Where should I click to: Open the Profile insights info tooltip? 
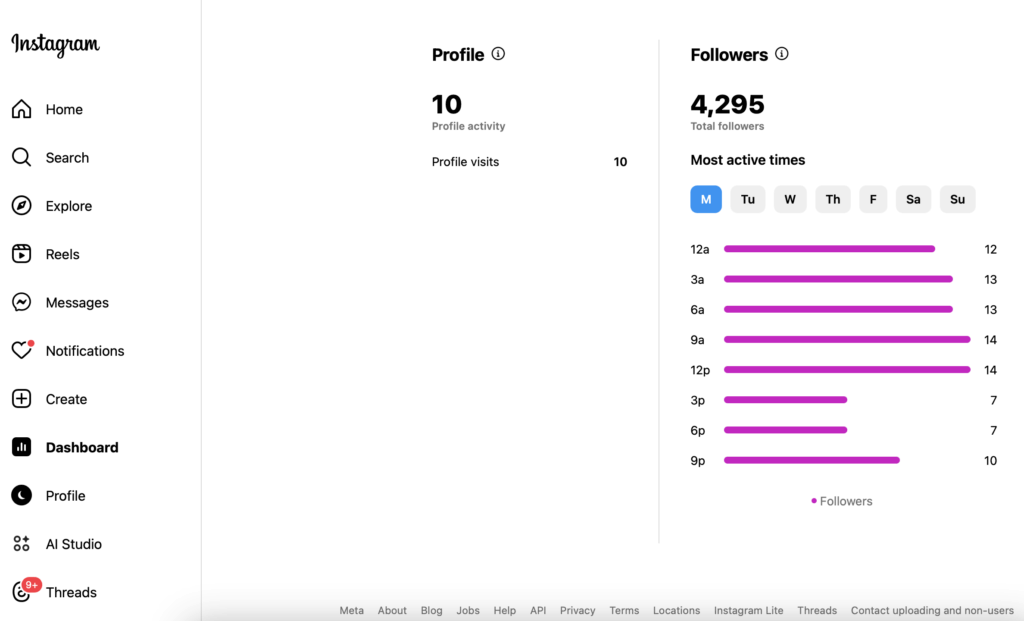click(498, 54)
